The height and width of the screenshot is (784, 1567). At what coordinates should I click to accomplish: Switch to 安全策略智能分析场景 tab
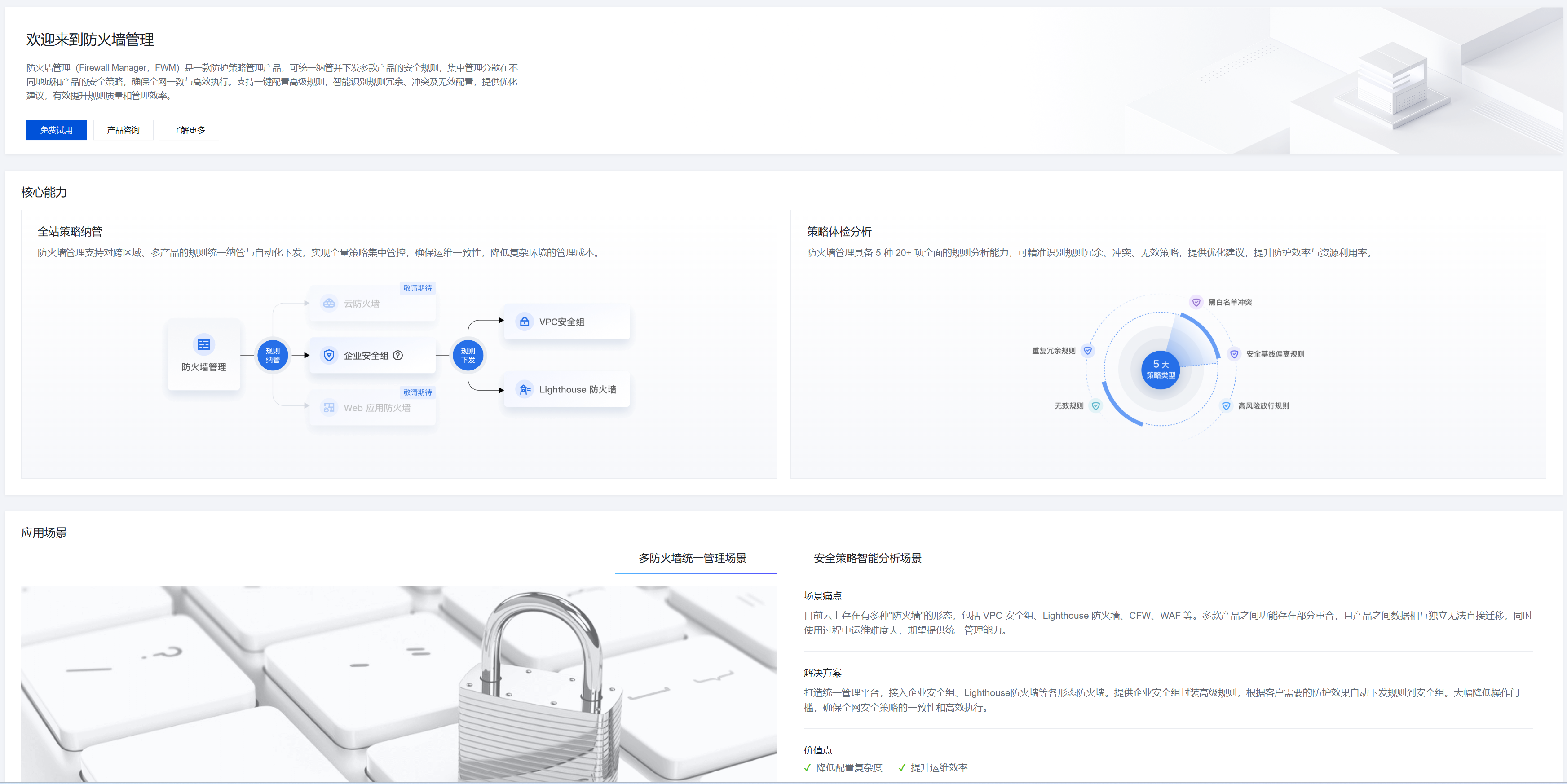point(867,558)
